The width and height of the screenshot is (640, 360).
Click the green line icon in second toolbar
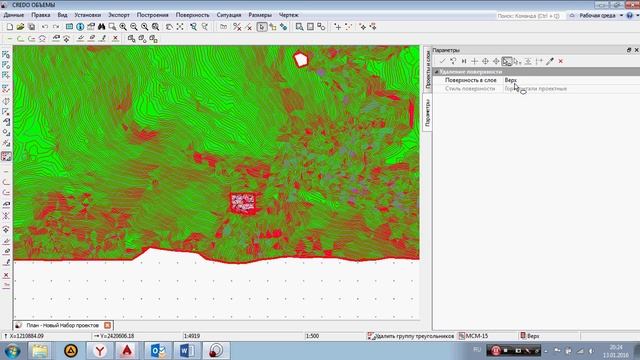point(9,38)
